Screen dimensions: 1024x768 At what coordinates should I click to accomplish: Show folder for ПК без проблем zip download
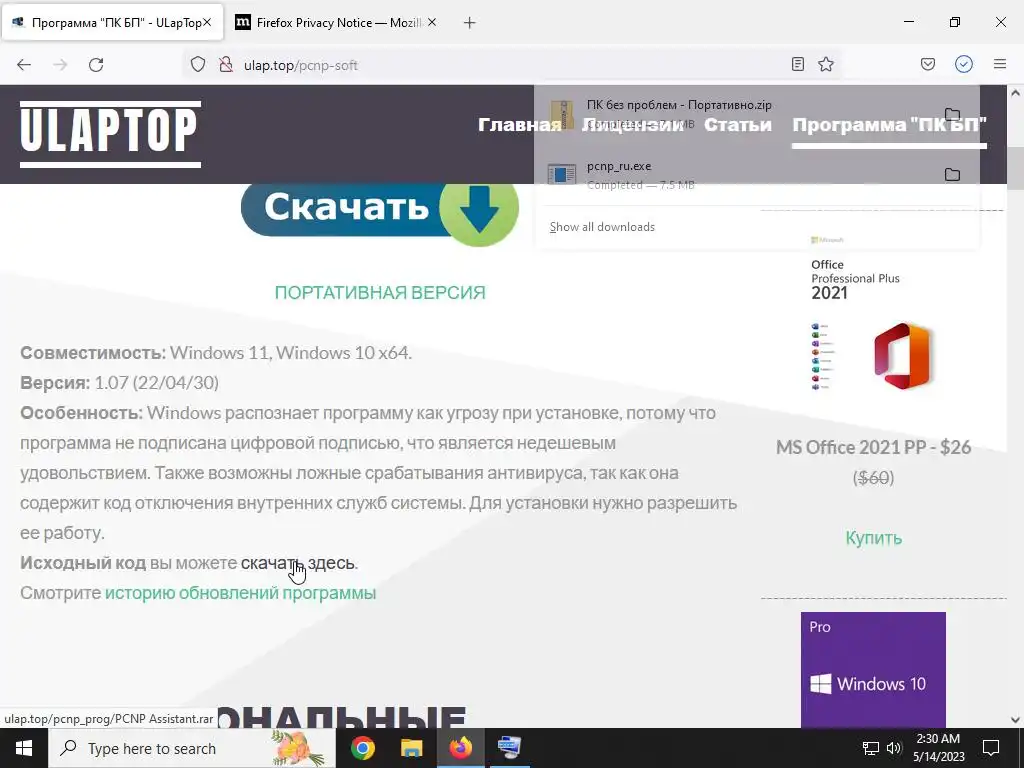coord(952,114)
